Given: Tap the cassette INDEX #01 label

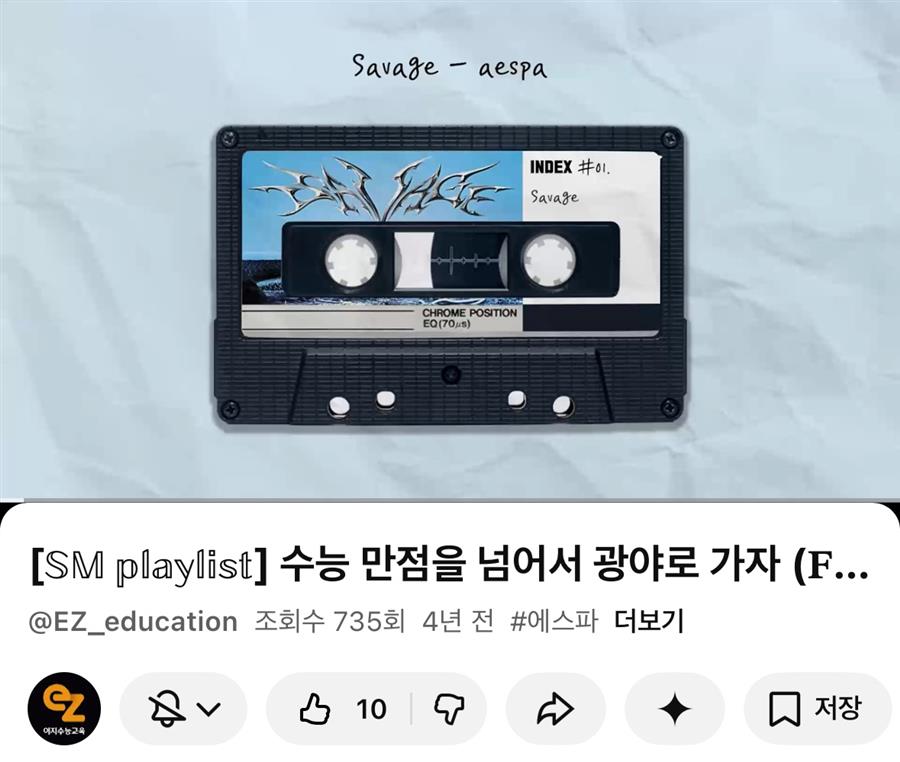Looking at the screenshot, I should pyautogui.click(x=570, y=168).
